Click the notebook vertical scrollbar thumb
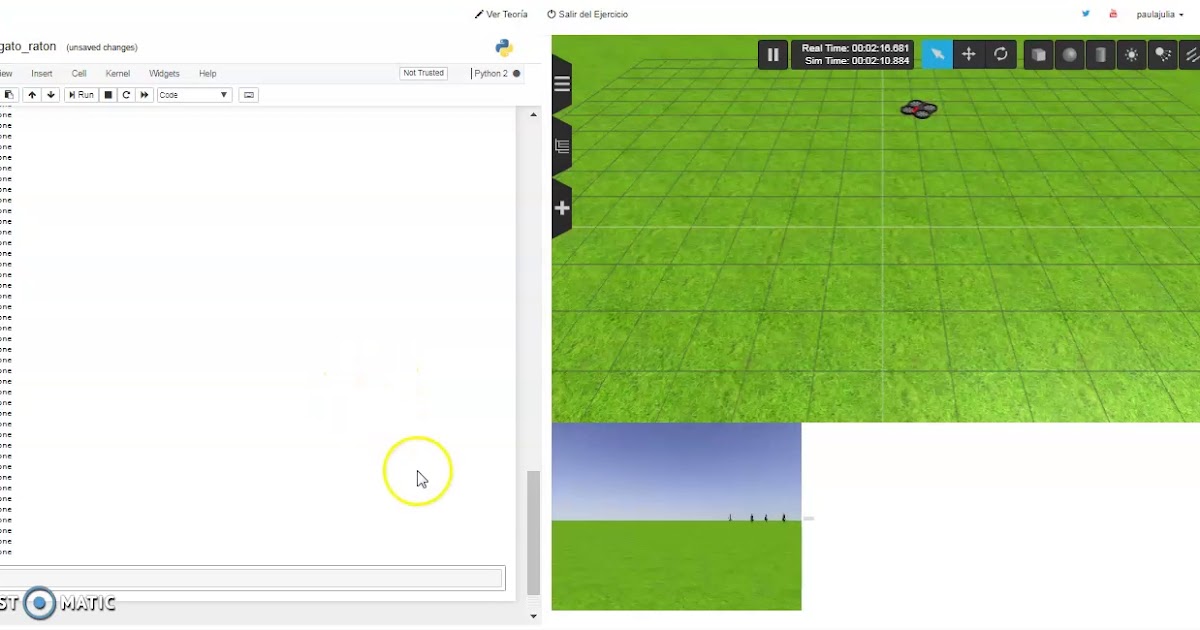The width and height of the screenshot is (1200, 630). coord(533,533)
